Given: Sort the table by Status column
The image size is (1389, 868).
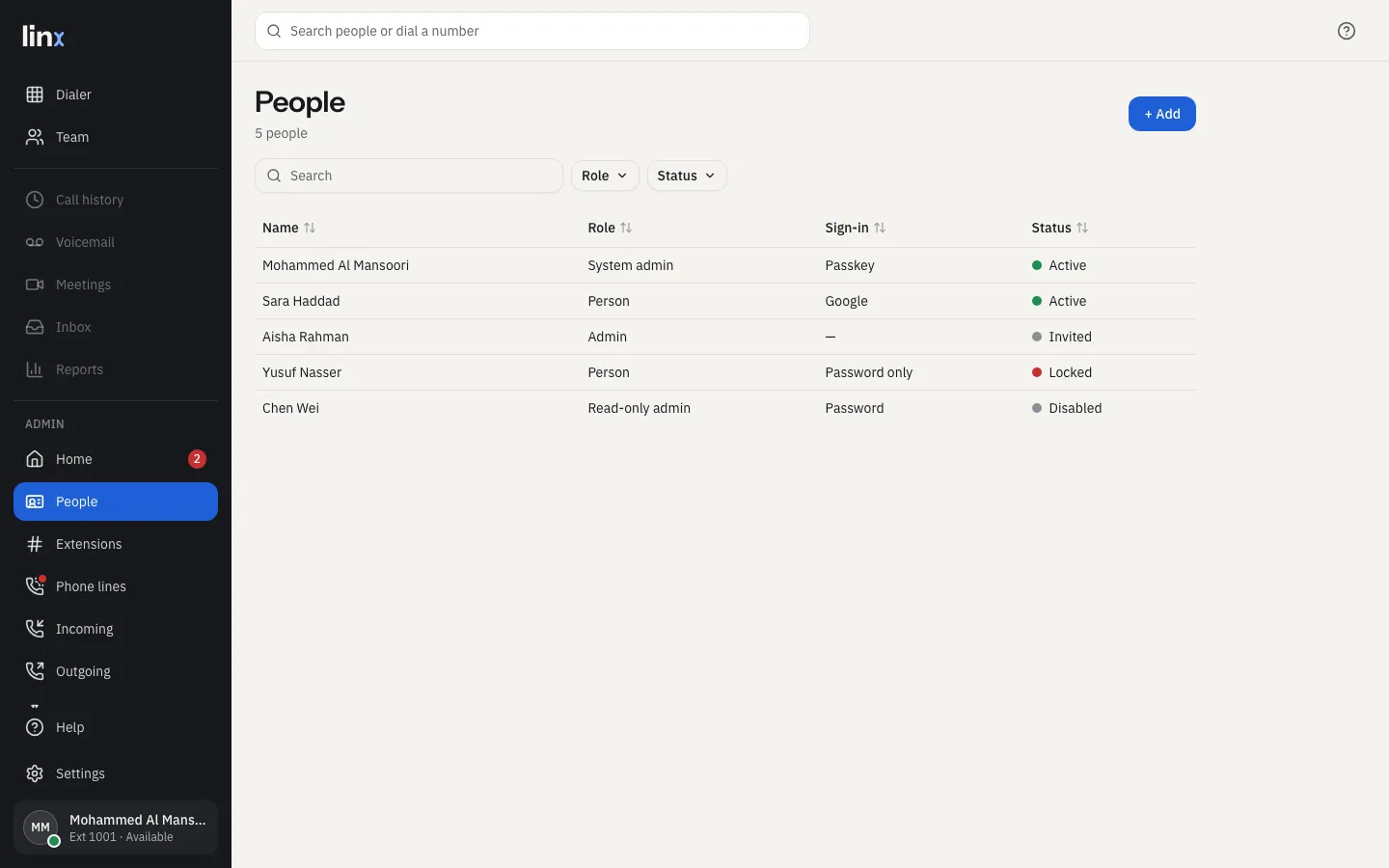Looking at the screenshot, I should click(x=1060, y=228).
